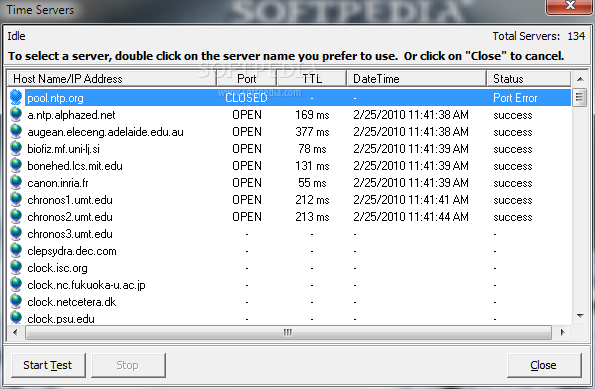Click the globe icon beside pool.ntp.org
The height and width of the screenshot is (389, 595).
coord(16,97)
